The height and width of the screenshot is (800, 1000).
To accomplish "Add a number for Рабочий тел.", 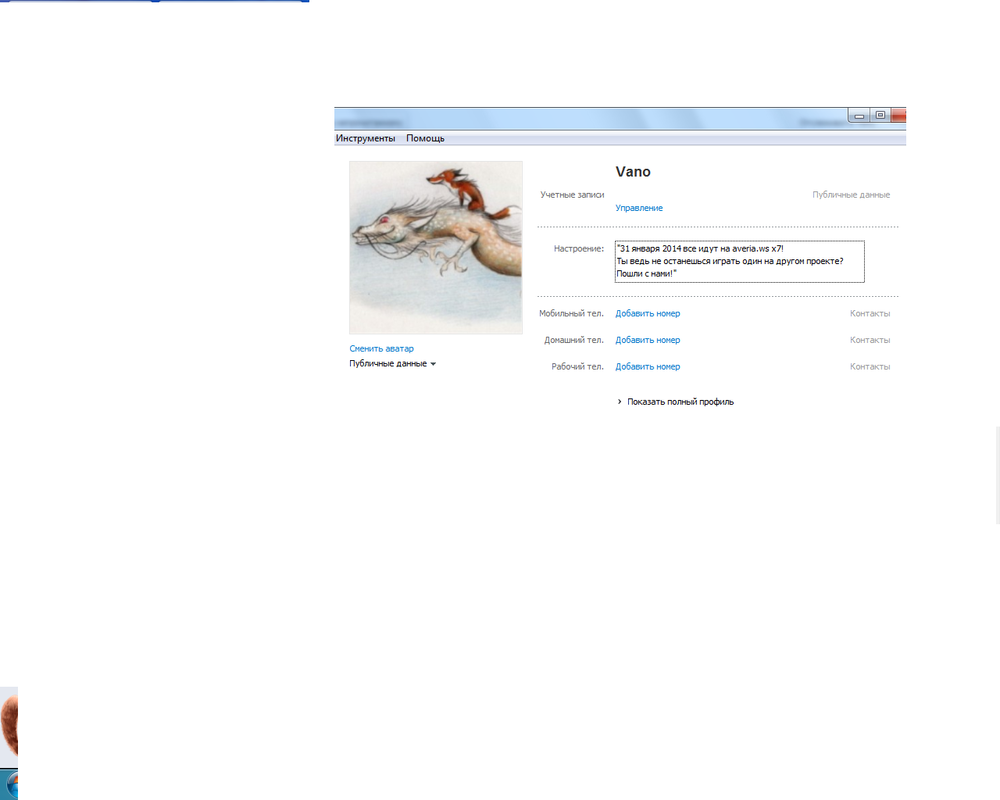I will coord(647,366).
